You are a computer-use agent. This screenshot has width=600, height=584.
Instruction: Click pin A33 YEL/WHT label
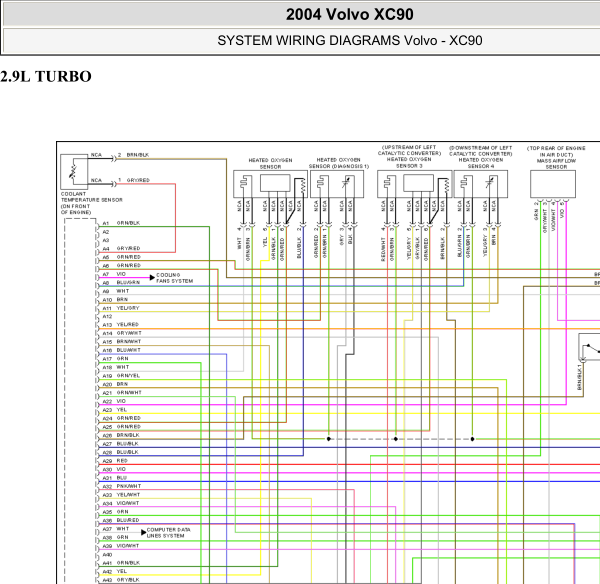coord(121,494)
